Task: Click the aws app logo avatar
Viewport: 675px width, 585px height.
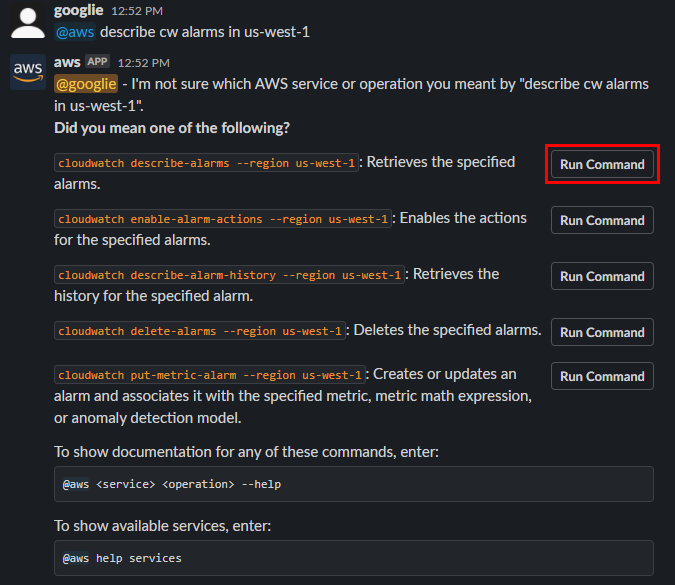Action: pyautogui.click(x=28, y=72)
